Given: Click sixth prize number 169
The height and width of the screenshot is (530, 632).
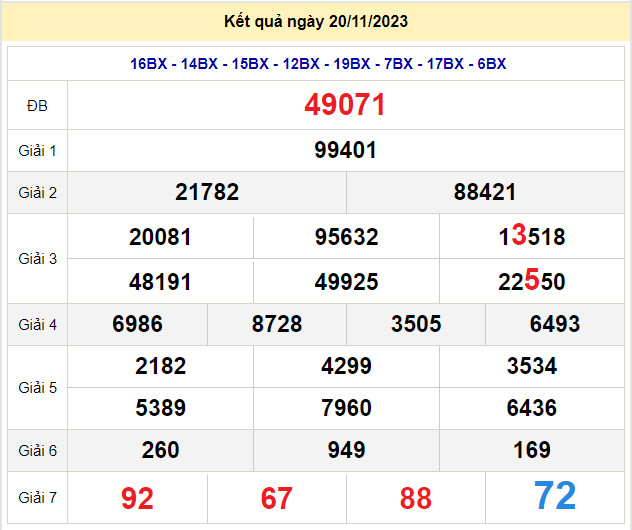Looking at the screenshot, I should tap(532, 450).
